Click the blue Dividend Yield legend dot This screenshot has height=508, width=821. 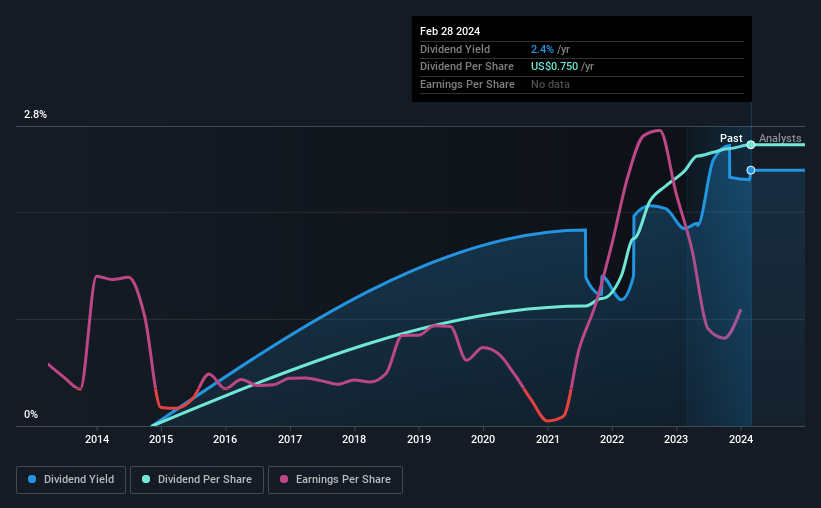point(32,479)
